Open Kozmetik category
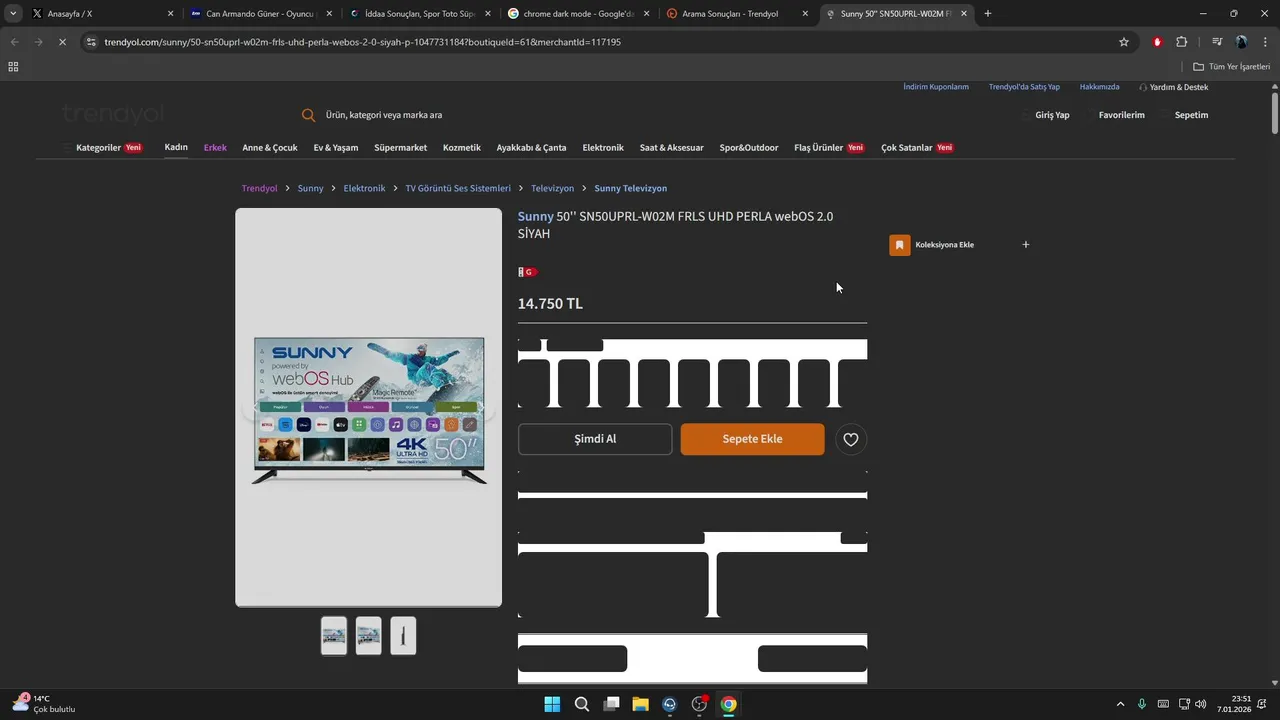 tap(462, 148)
